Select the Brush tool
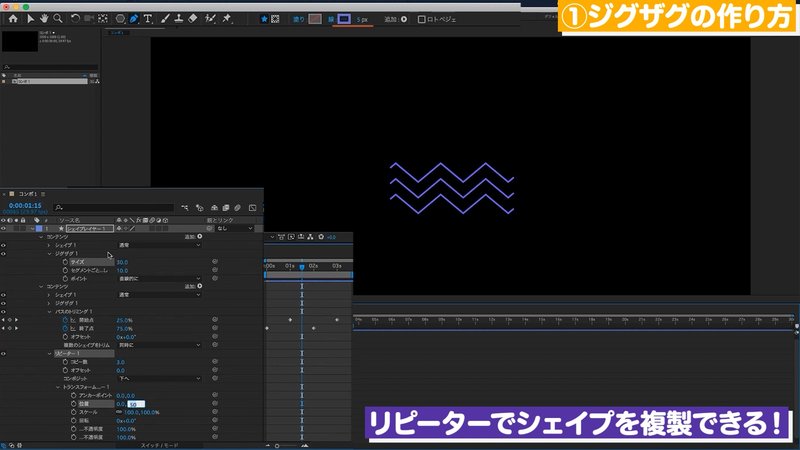Image resolution: width=800 pixels, height=450 pixels. coord(165,19)
